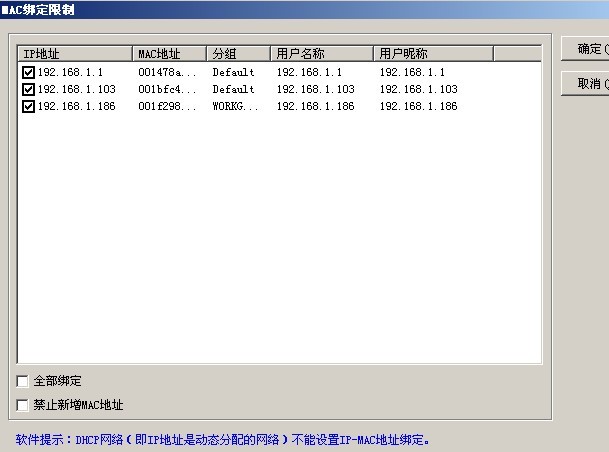Screen dimensions: 609x452
Task: Select the IP address text 192.168.1.186
Action: 77,106
